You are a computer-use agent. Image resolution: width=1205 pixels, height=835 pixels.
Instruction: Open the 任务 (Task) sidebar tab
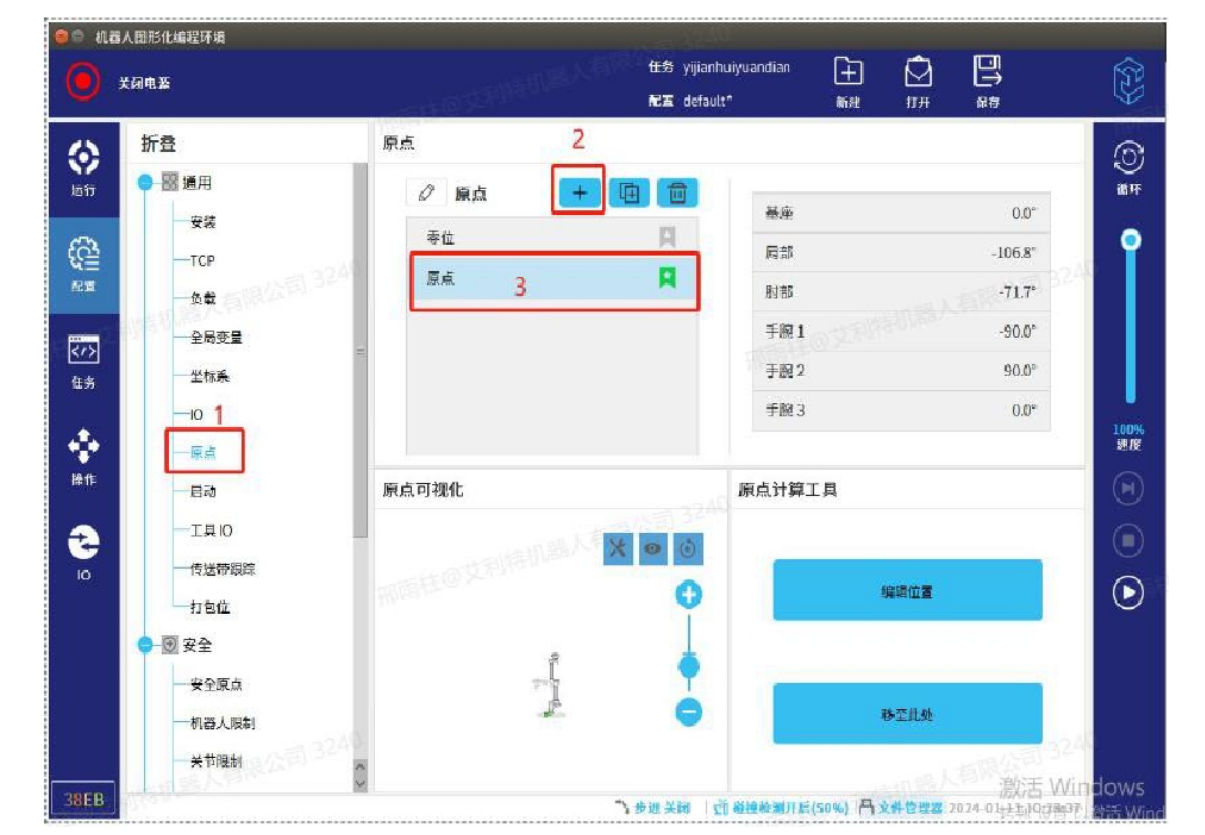pyautogui.click(x=83, y=362)
